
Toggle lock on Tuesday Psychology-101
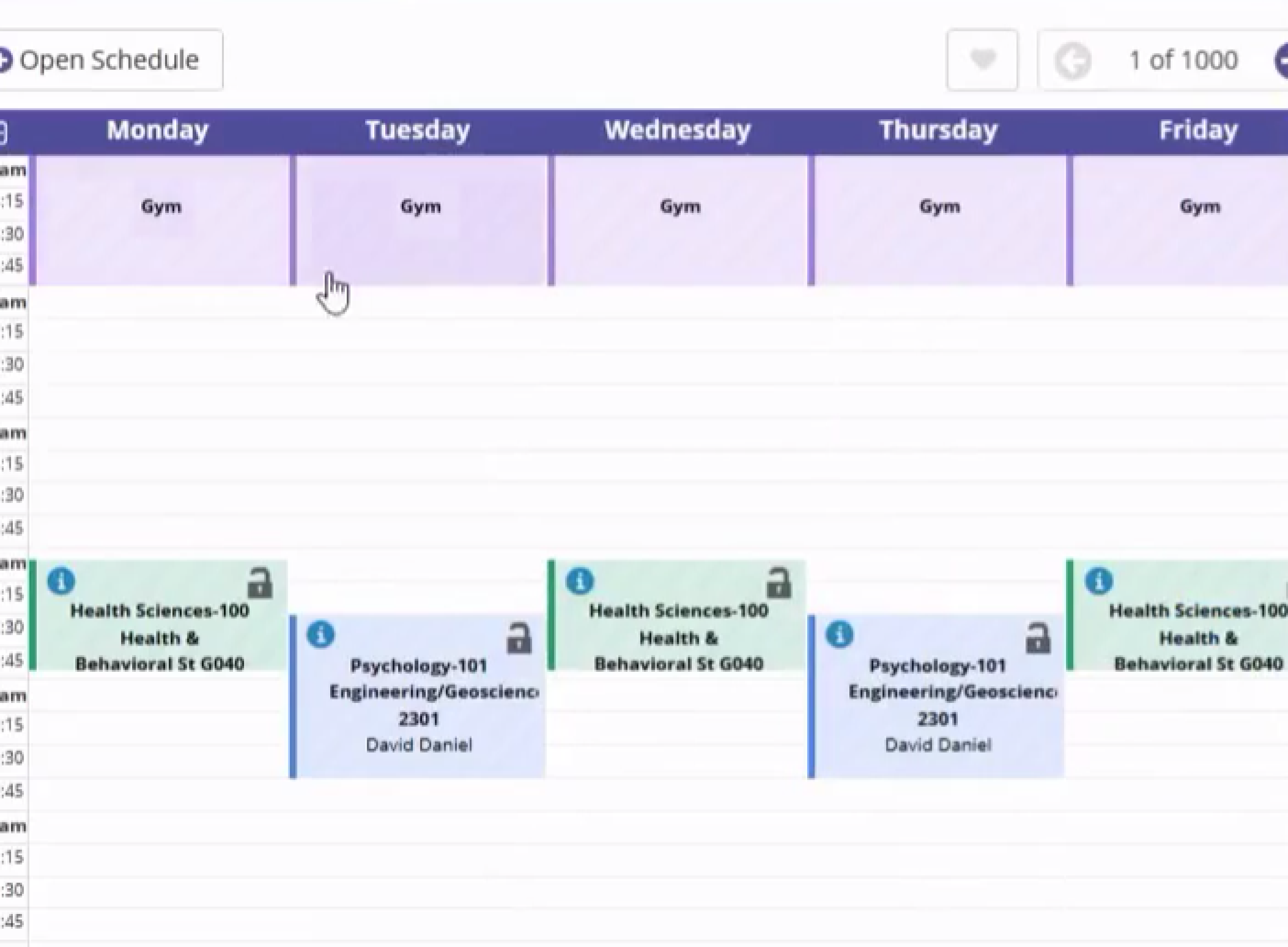point(519,637)
